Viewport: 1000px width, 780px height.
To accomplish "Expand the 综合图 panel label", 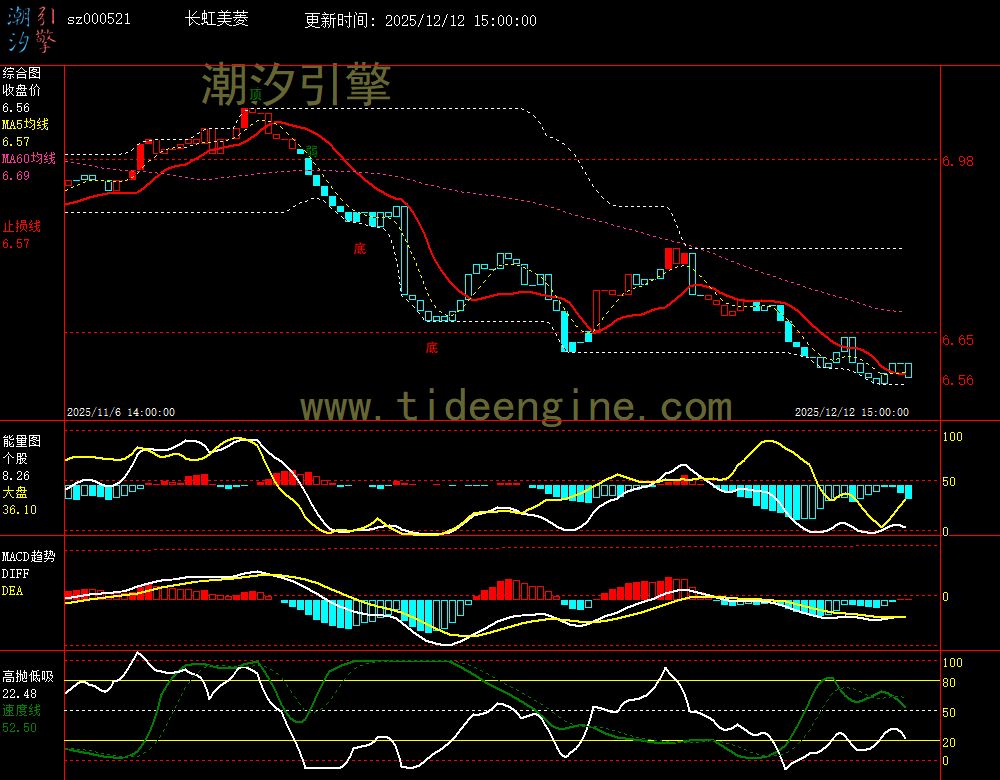I will 20,73.
